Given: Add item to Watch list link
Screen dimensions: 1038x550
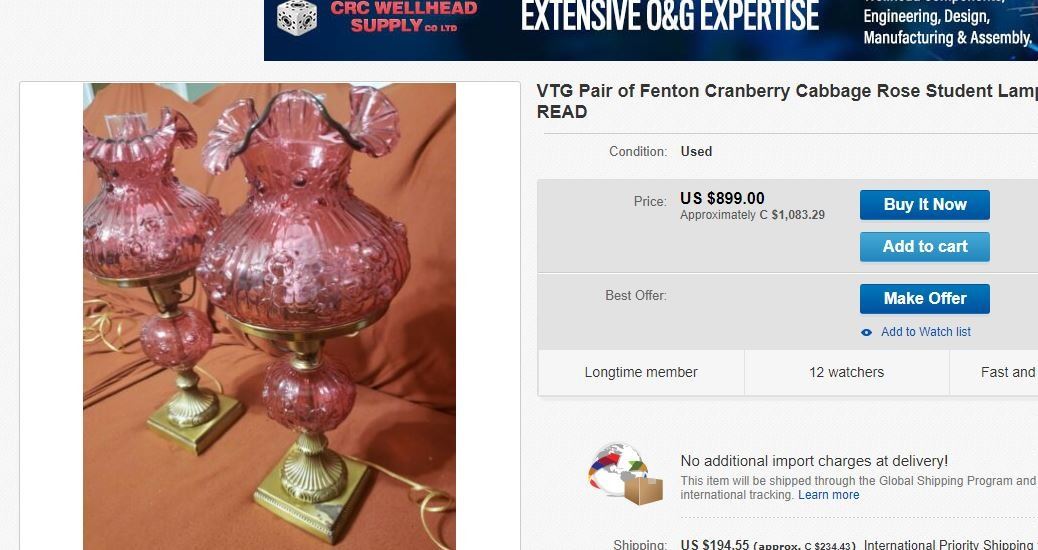Looking at the screenshot, I should point(925,332).
